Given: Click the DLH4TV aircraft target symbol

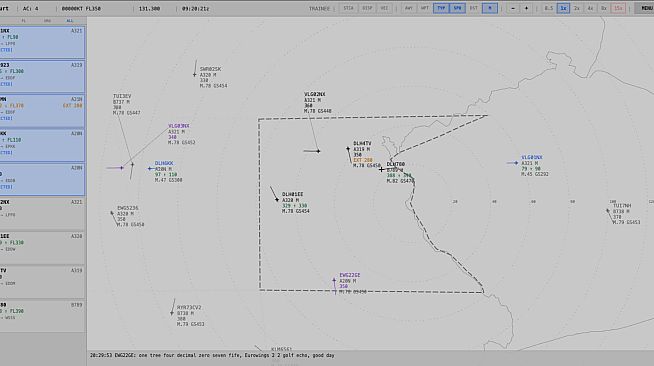Looking at the screenshot, I should [x=348, y=148].
